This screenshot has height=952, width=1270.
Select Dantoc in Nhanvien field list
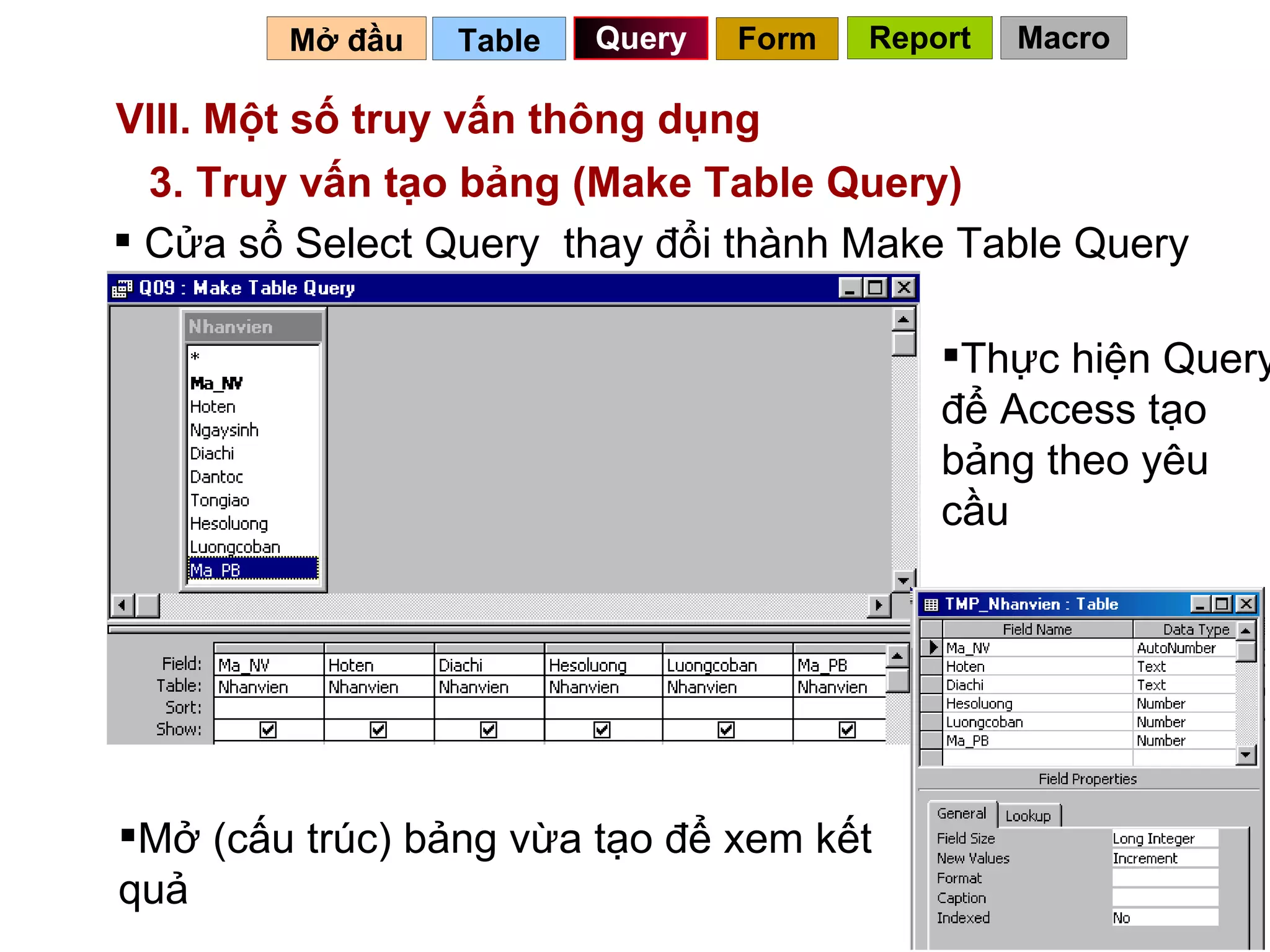254,477
